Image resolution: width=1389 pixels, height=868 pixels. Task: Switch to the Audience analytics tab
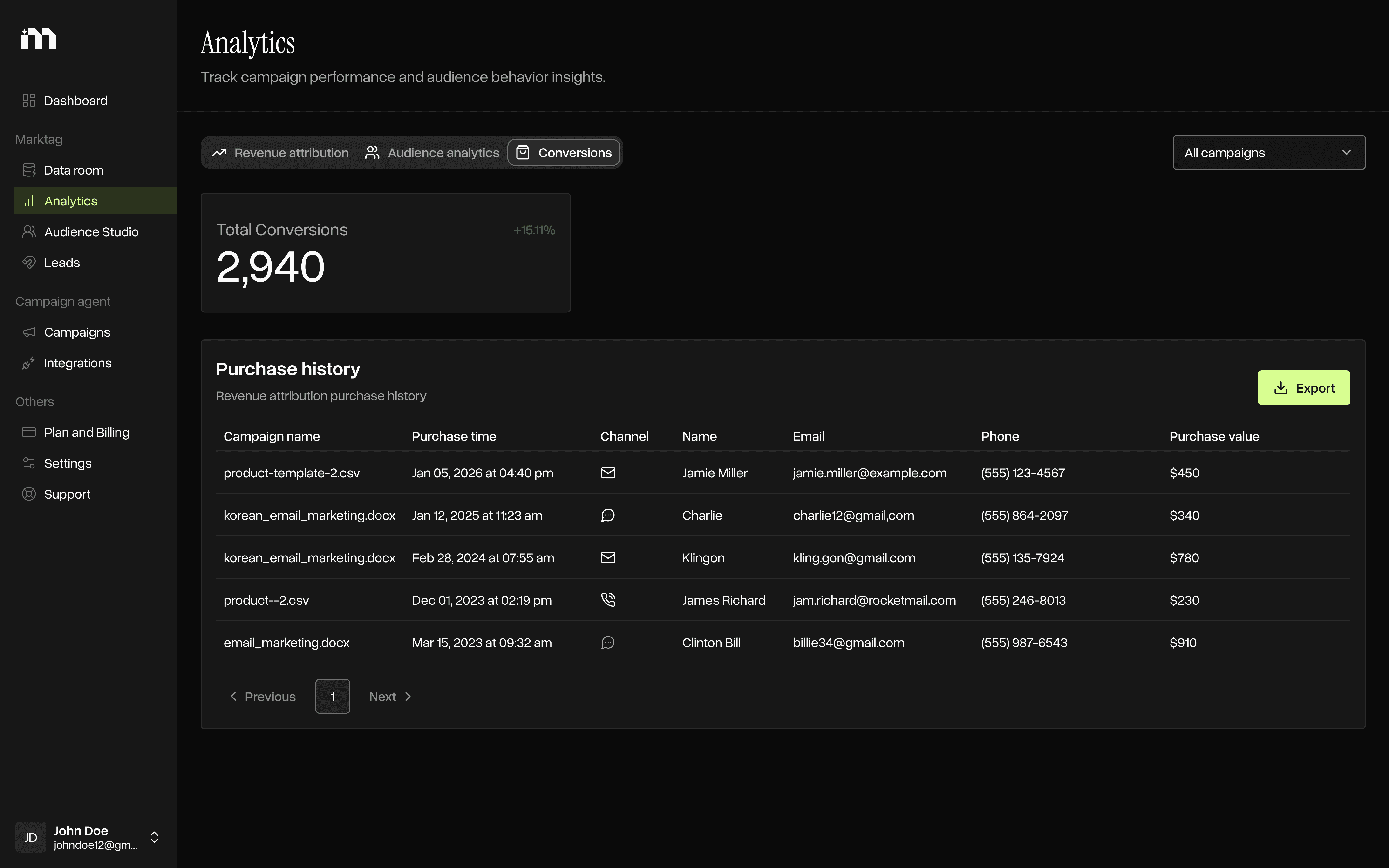432,153
